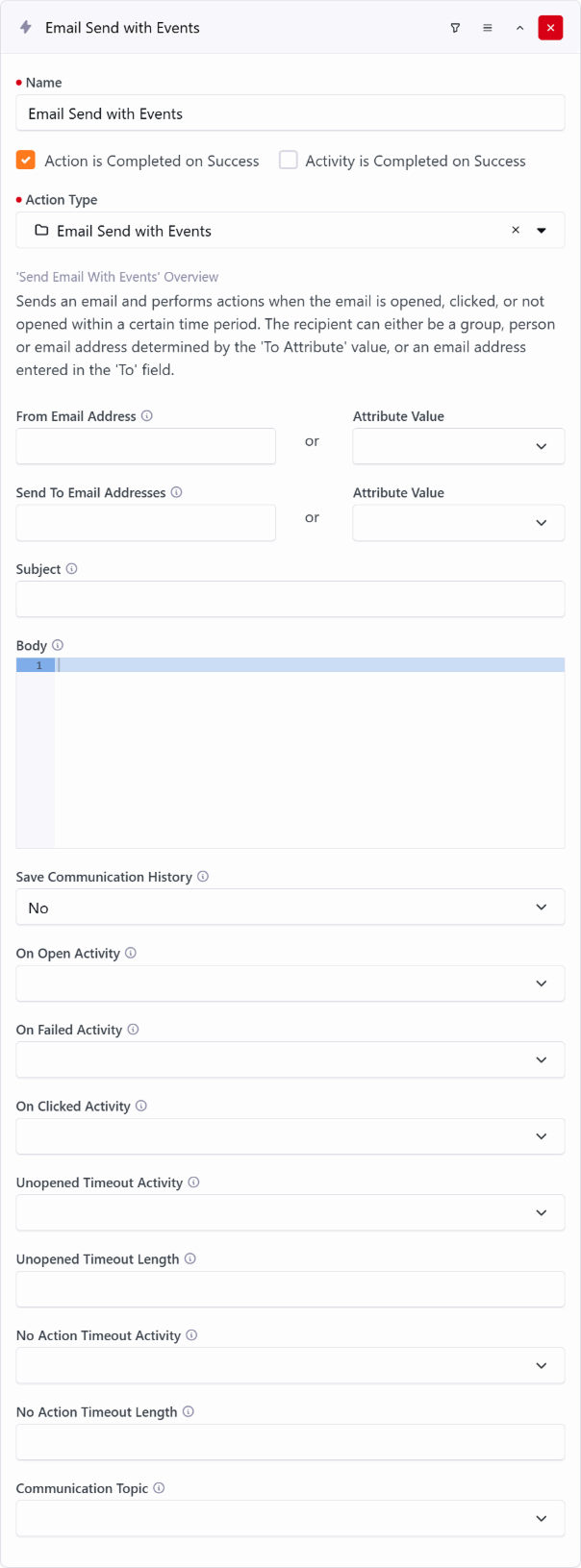The width and height of the screenshot is (581, 1568).
Task: Click info icon beside Save Communication History
Action: 203,877
